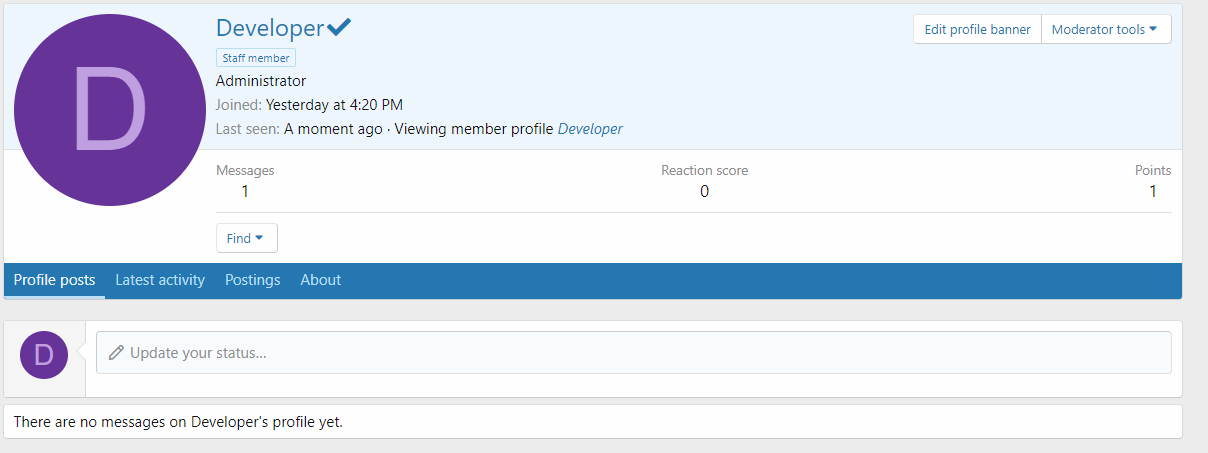Click the Staff member badge

256,58
